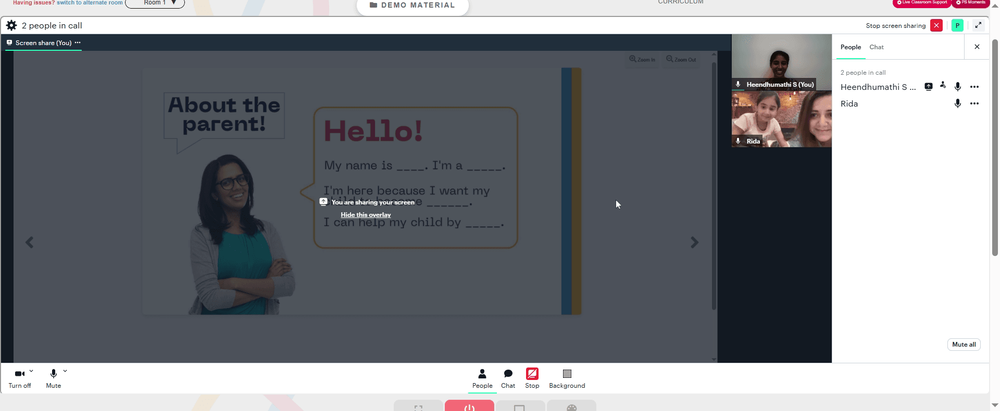The image size is (1000, 411).
Task: Open the Room 1 dropdown
Action: click(155, 3)
